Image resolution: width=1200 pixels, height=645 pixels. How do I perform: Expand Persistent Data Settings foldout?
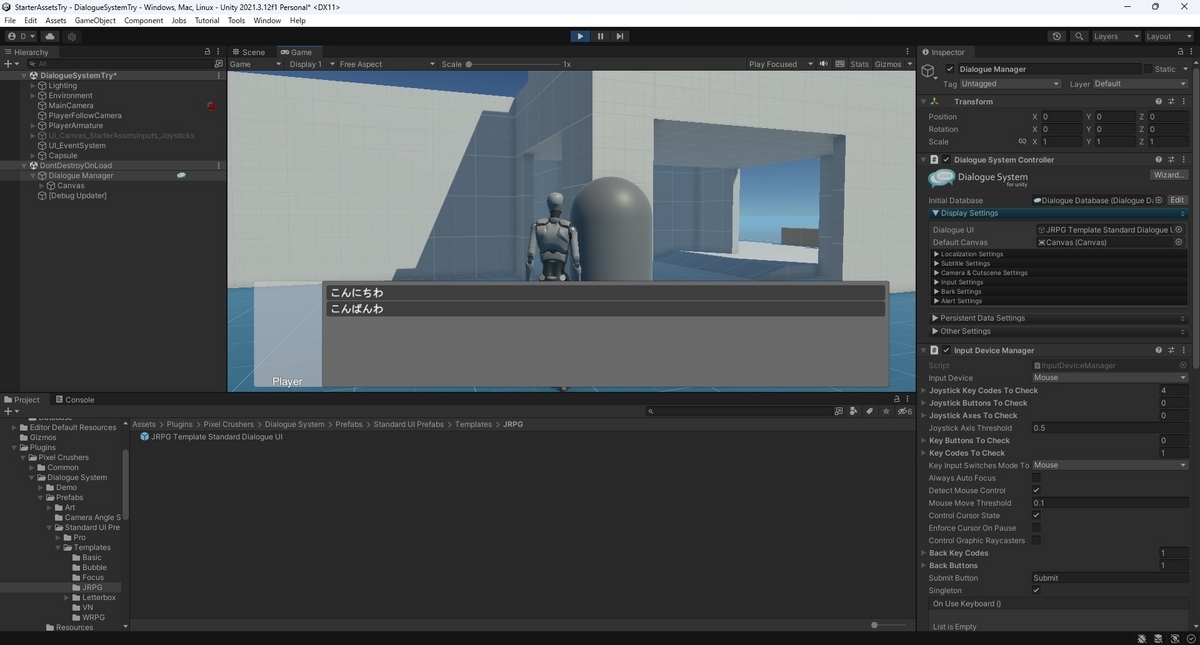tap(1058, 318)
